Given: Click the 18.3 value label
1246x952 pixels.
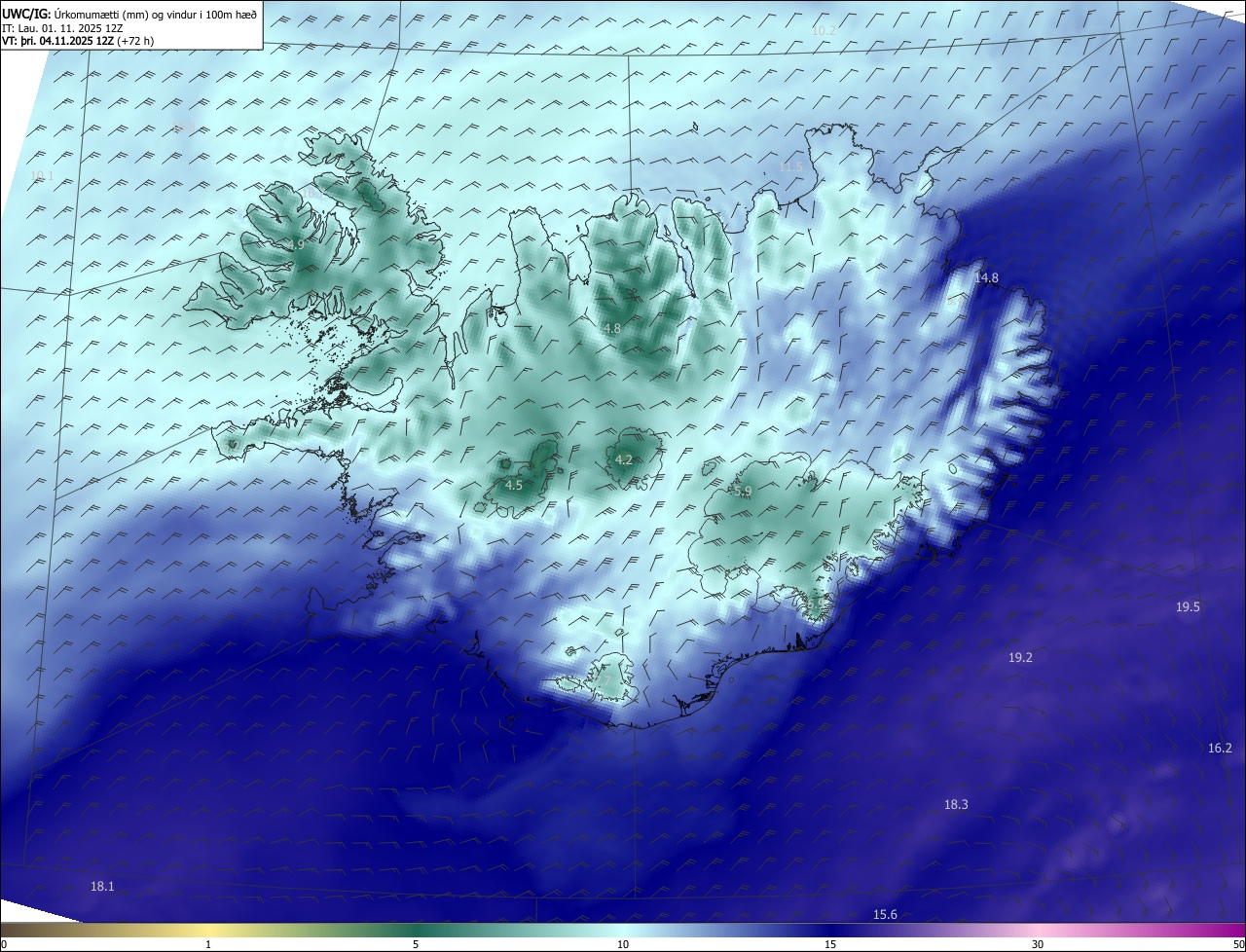Looking at the screenshot, I should (x=956, y=805).
